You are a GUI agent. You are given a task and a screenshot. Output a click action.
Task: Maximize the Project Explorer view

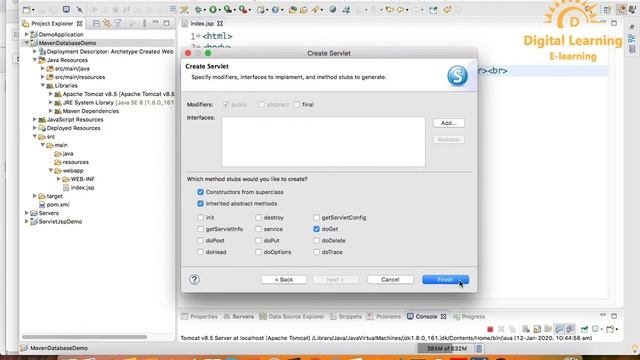click(x=166, y=23)
